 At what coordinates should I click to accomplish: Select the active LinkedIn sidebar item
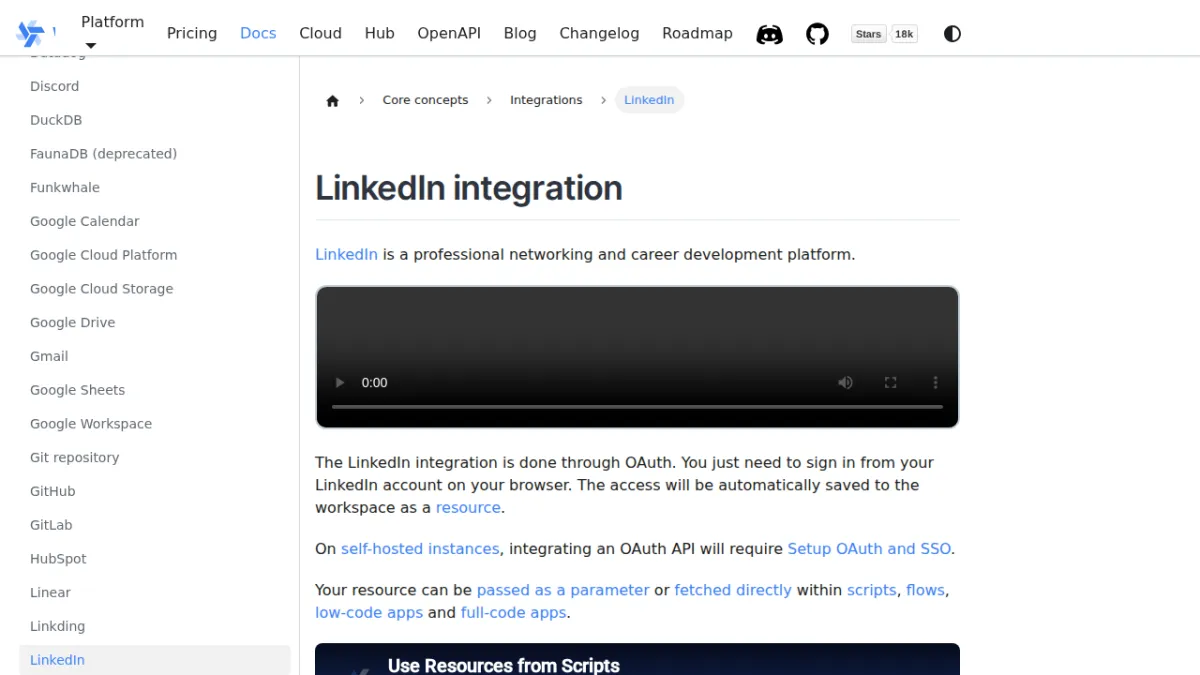pos(155,660)
